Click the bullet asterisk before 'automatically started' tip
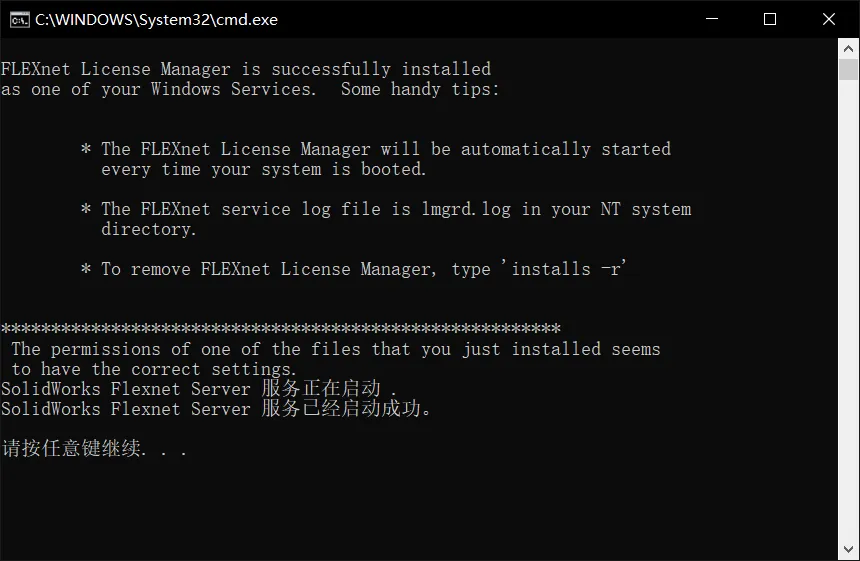The height and width of the screenshot is (561, 860). pos(86,149)
